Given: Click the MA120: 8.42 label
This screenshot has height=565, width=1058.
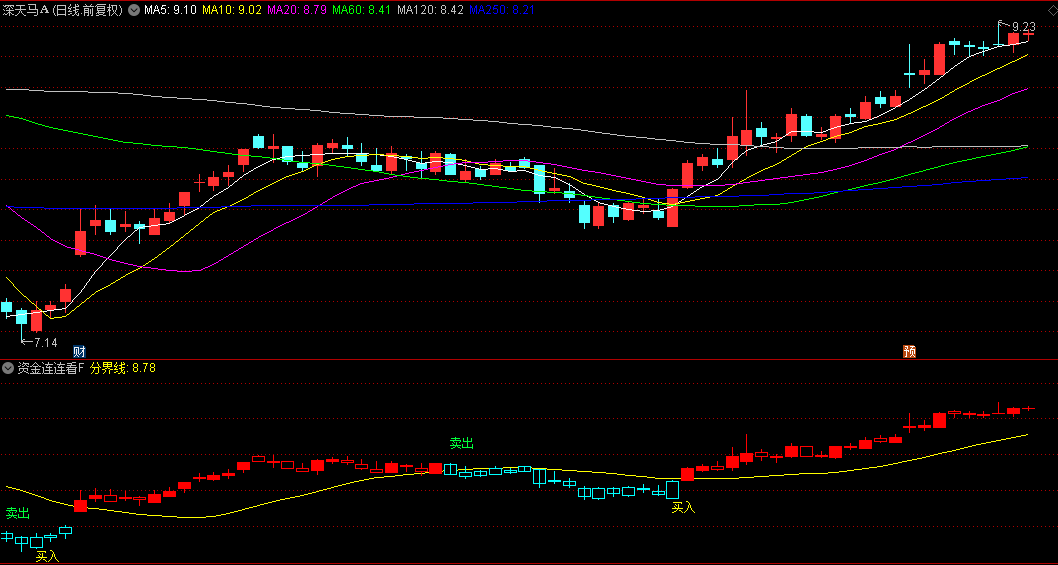Looking at the screenshot, I should click(430, 9).
